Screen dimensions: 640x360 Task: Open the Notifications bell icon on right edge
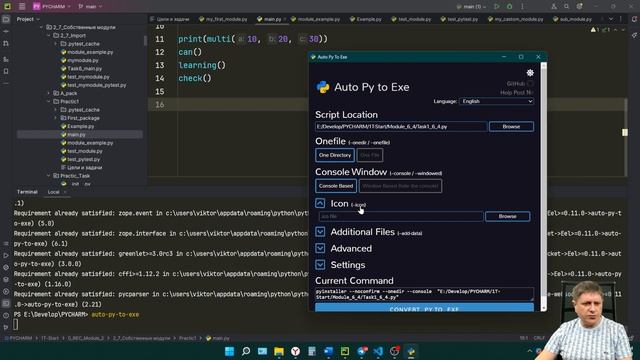coord(634,19)
